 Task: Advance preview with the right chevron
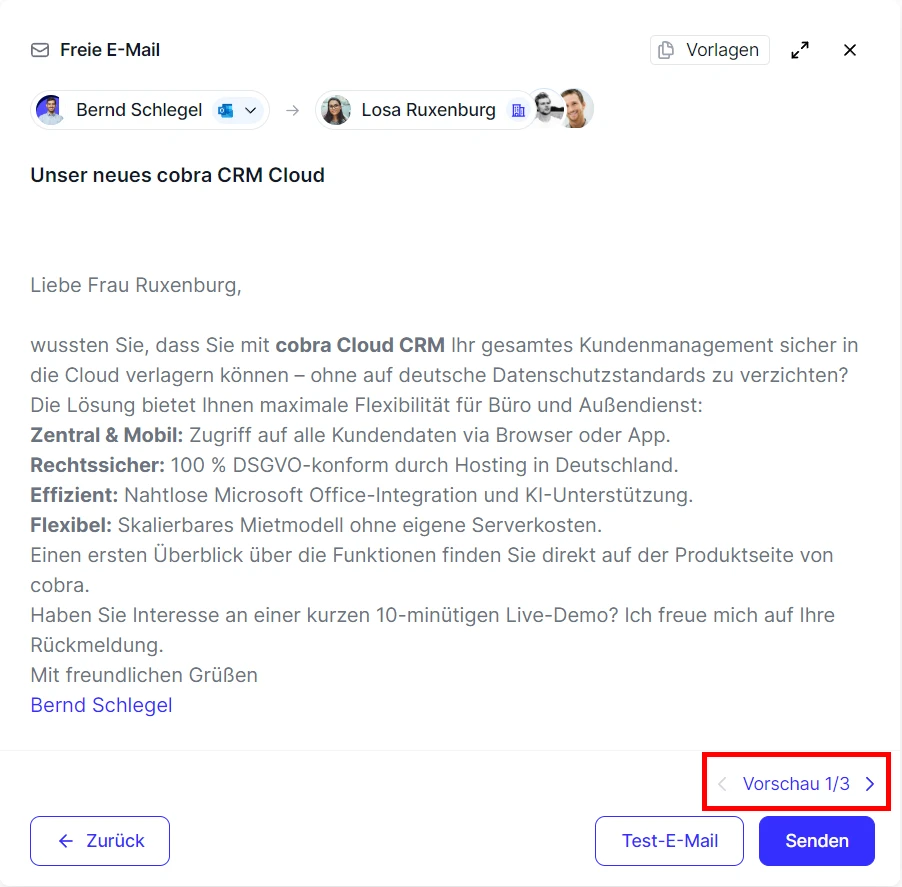tap(869, 783)
